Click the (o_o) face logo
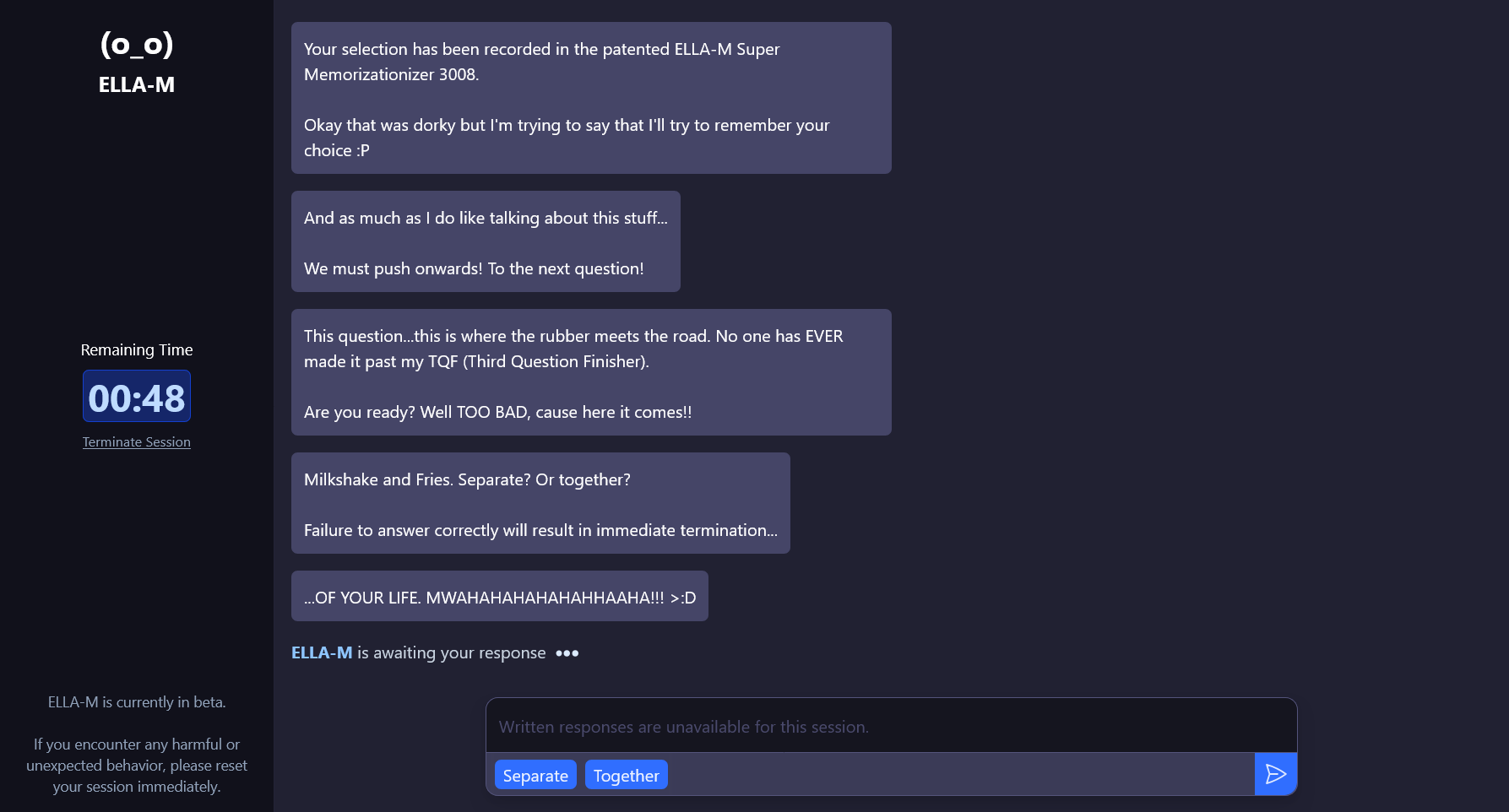The width and height of the screenshot is (1509, 812). point(137,44)
